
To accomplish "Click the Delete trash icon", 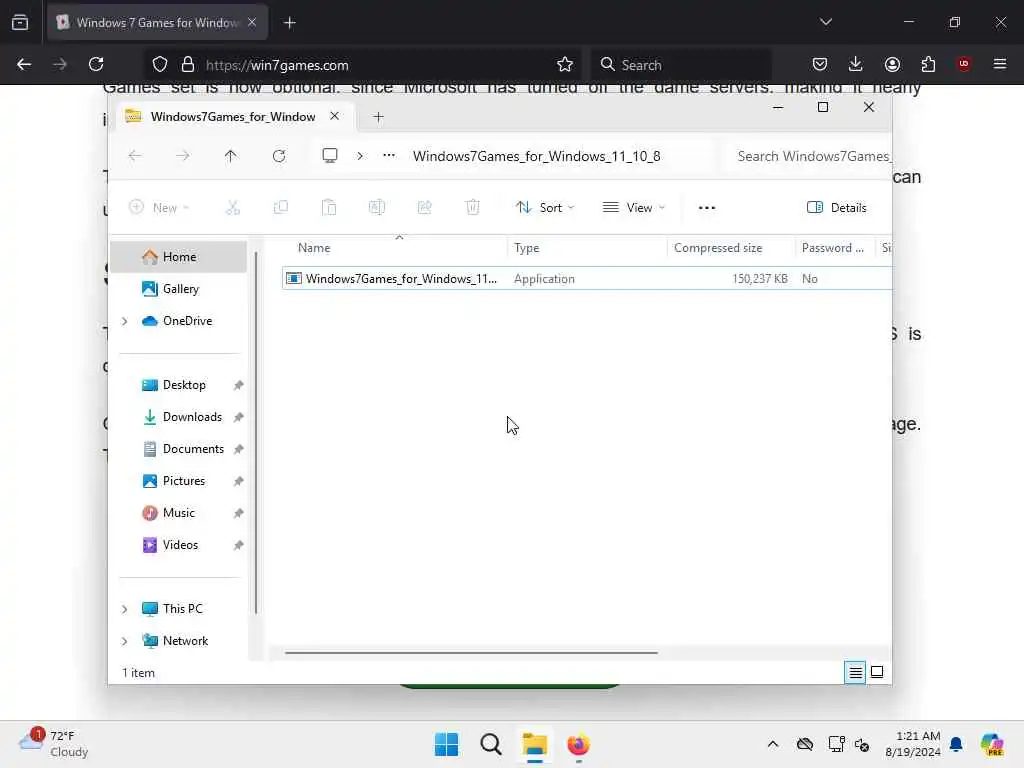I will [473, 208].
